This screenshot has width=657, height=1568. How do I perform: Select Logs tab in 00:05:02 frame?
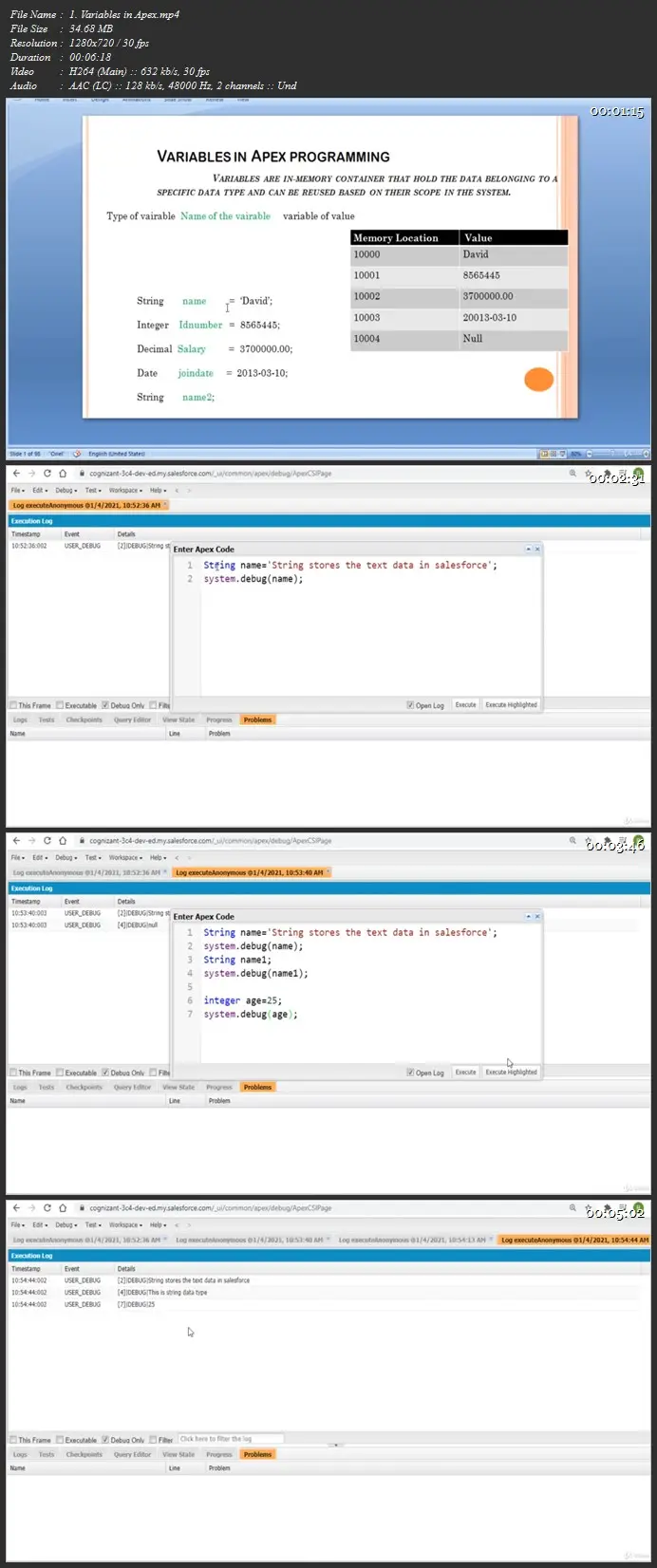(20, 1454)
